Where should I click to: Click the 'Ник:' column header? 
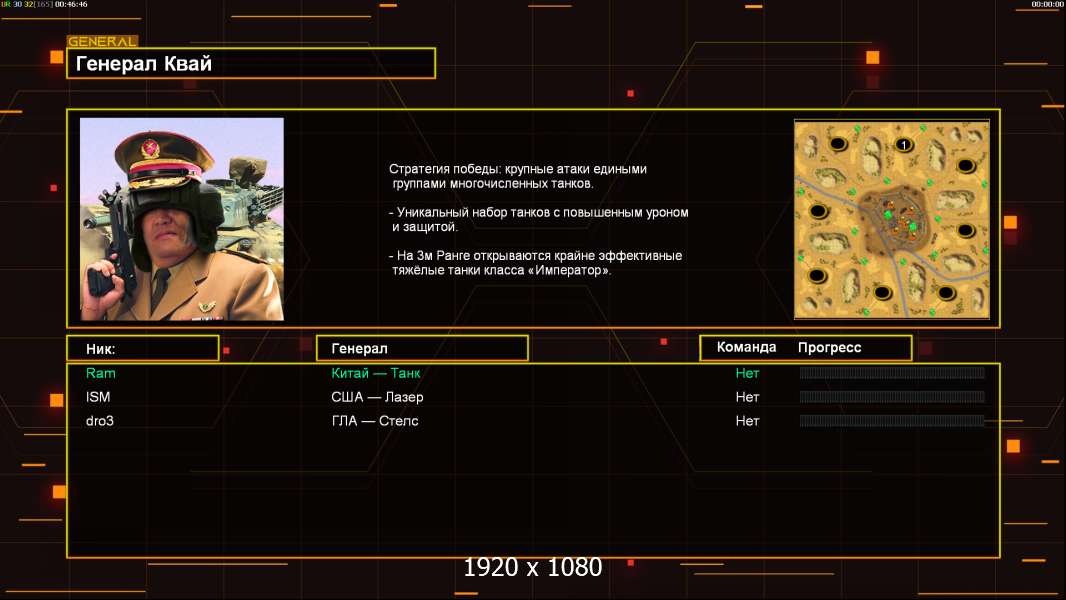pos(143,349)
